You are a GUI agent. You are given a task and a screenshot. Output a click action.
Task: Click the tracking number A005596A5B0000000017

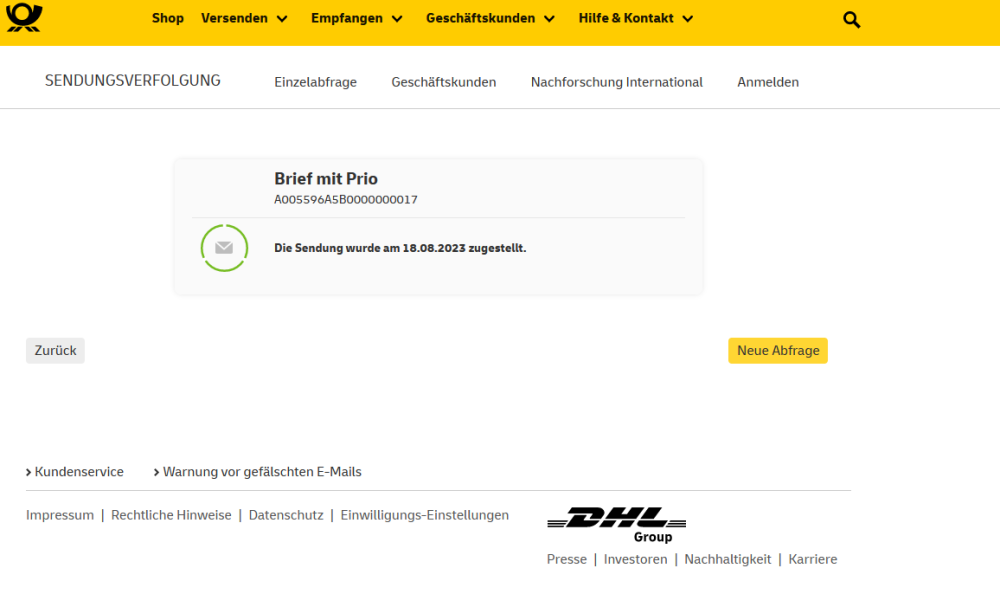coord(346,200)
